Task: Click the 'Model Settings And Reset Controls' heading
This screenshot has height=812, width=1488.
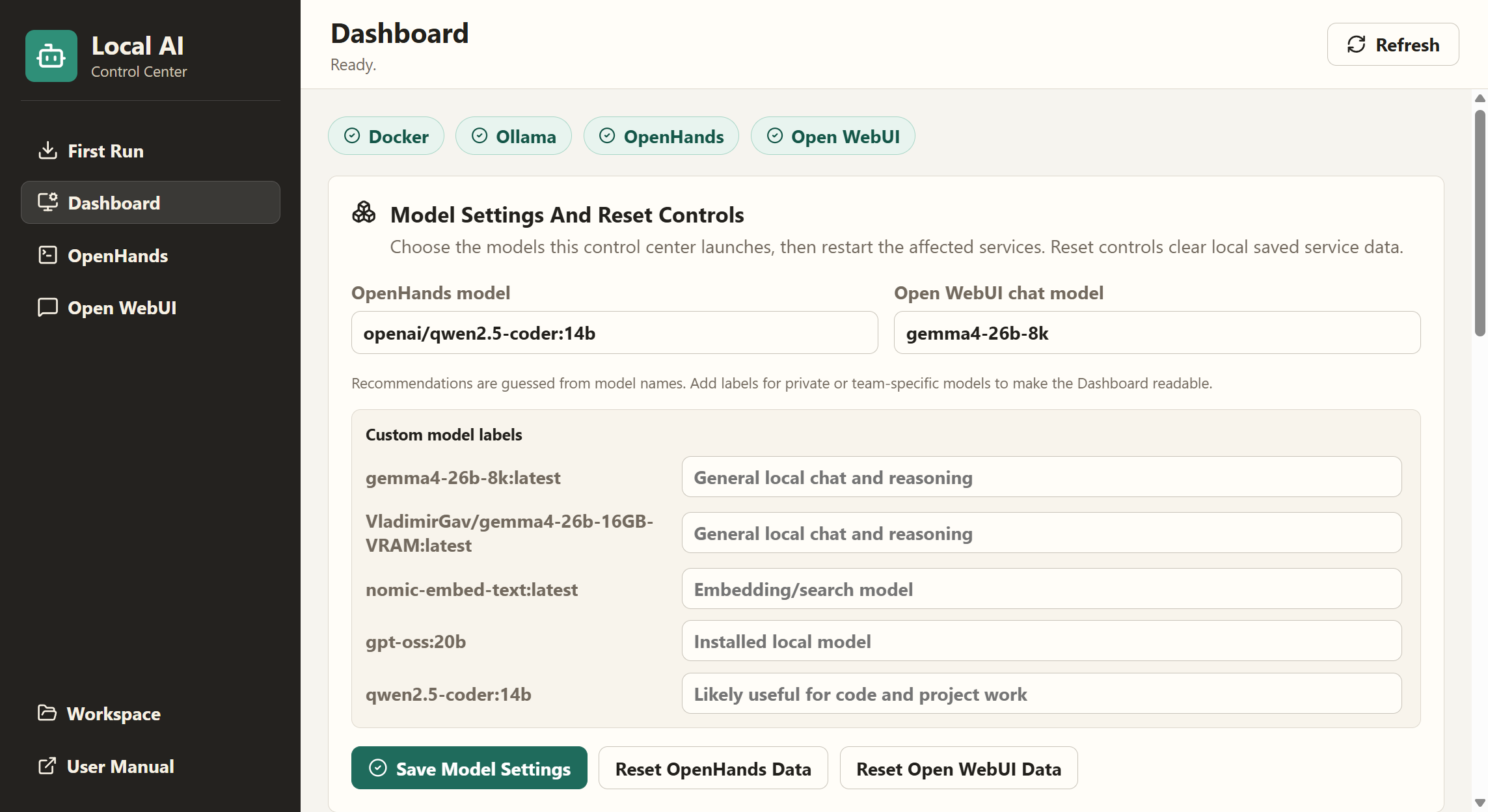Action: [x=567, y=215]
